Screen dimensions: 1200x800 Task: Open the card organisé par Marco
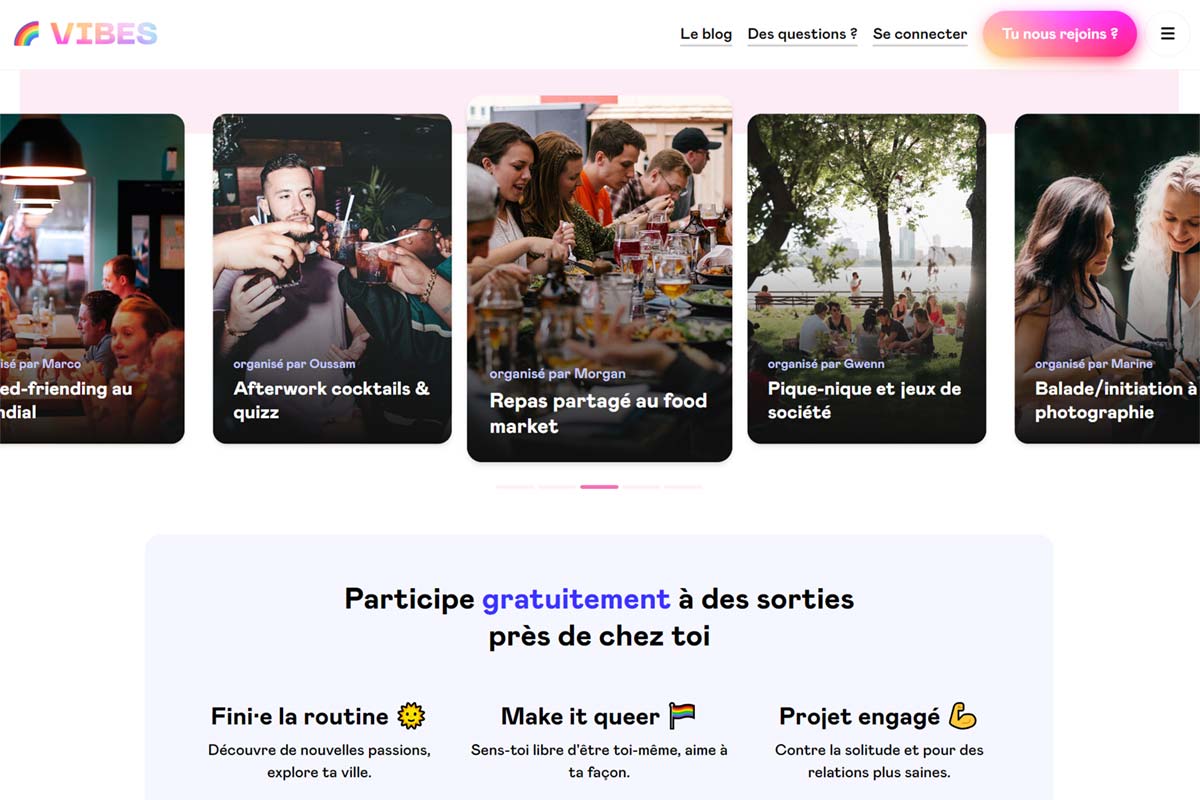[92, 279]
